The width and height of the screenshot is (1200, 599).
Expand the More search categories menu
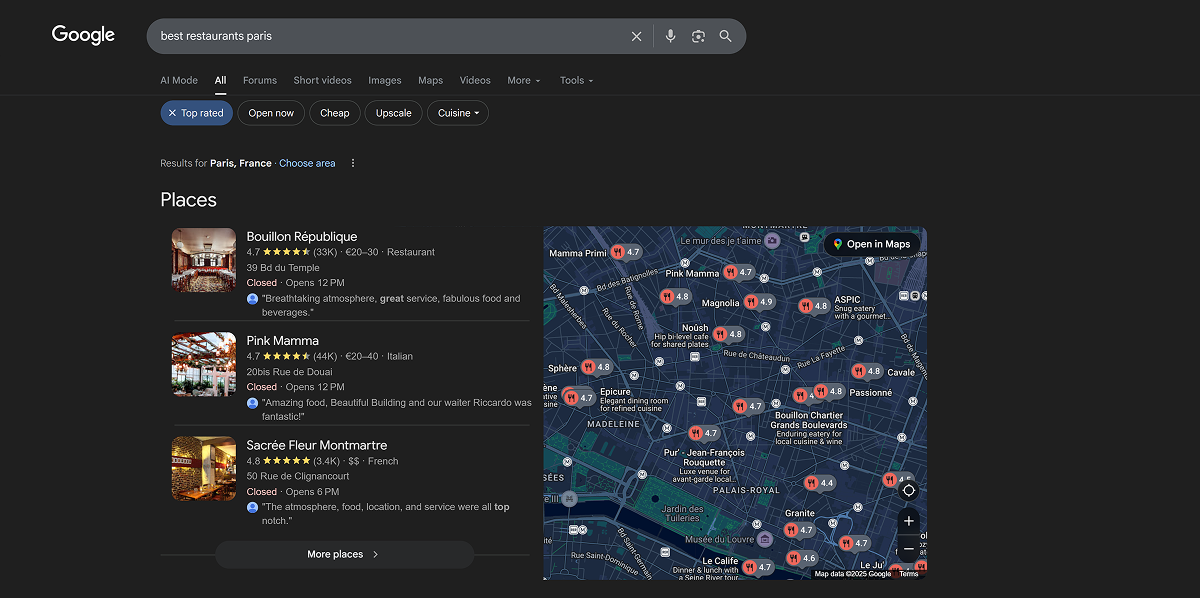(x=523, y=80)
